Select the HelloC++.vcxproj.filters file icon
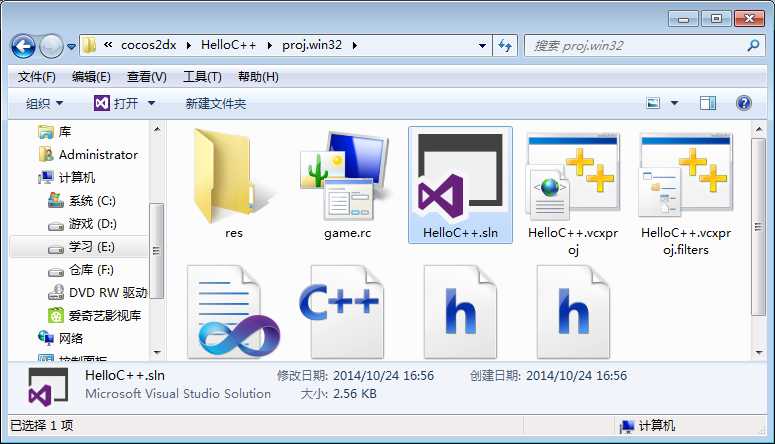This screenshot has height=444, width=775. (686, 176)
